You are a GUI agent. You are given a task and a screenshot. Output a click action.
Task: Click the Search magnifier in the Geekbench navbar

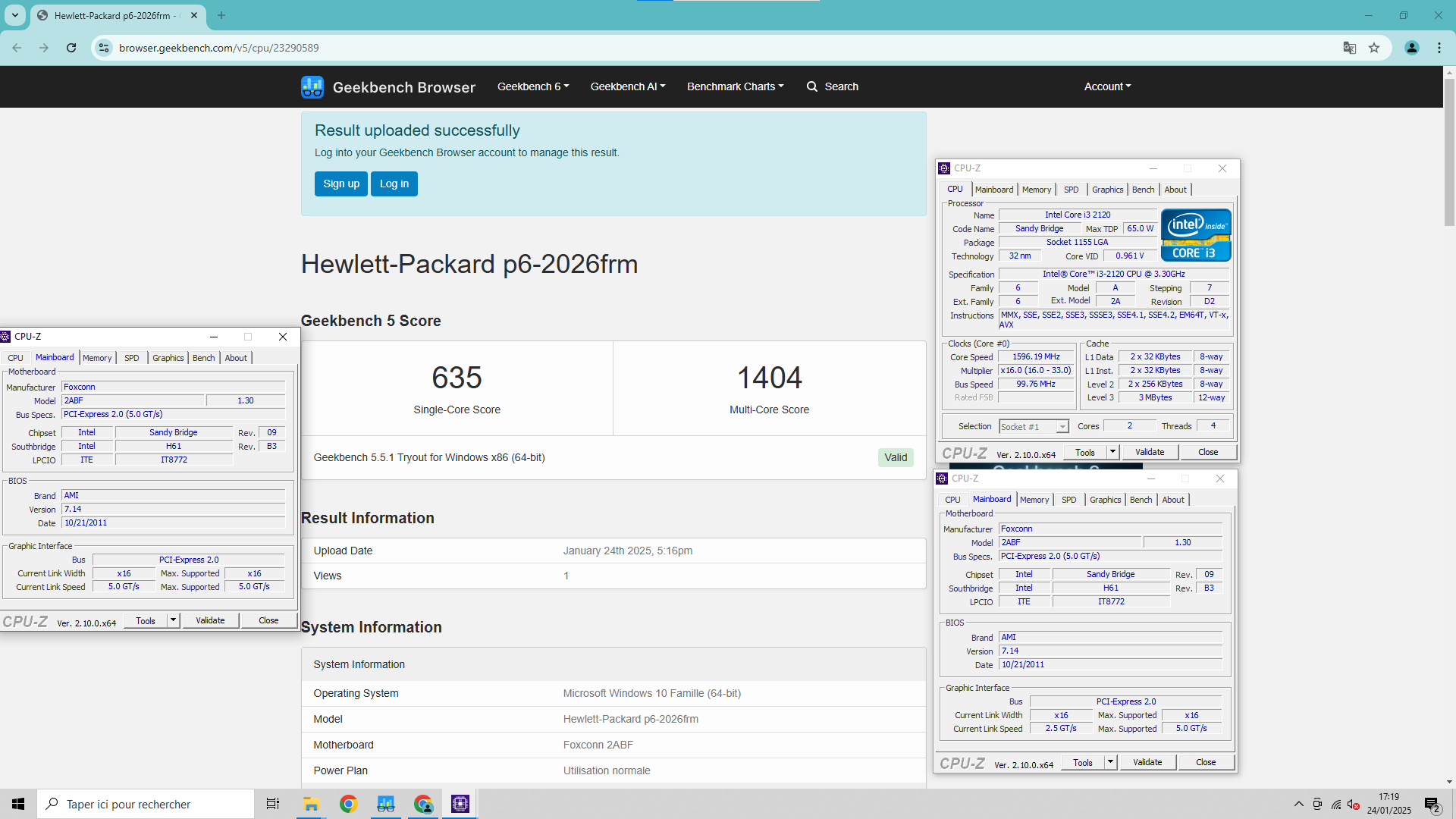pyautogui.click(x=812, y=86)
